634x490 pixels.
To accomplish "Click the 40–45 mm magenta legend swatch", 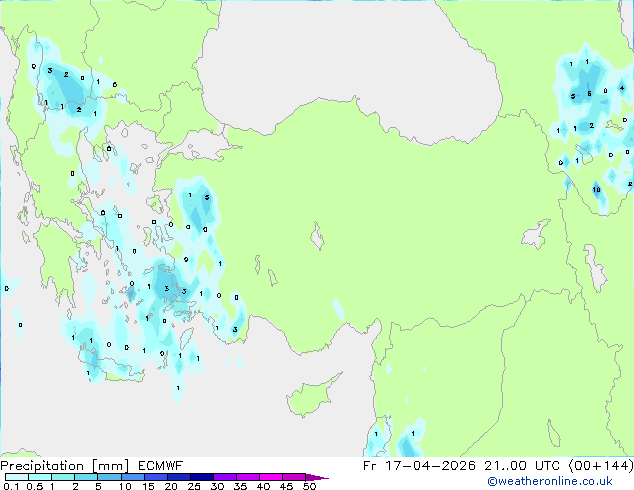I will coord(271,477).
